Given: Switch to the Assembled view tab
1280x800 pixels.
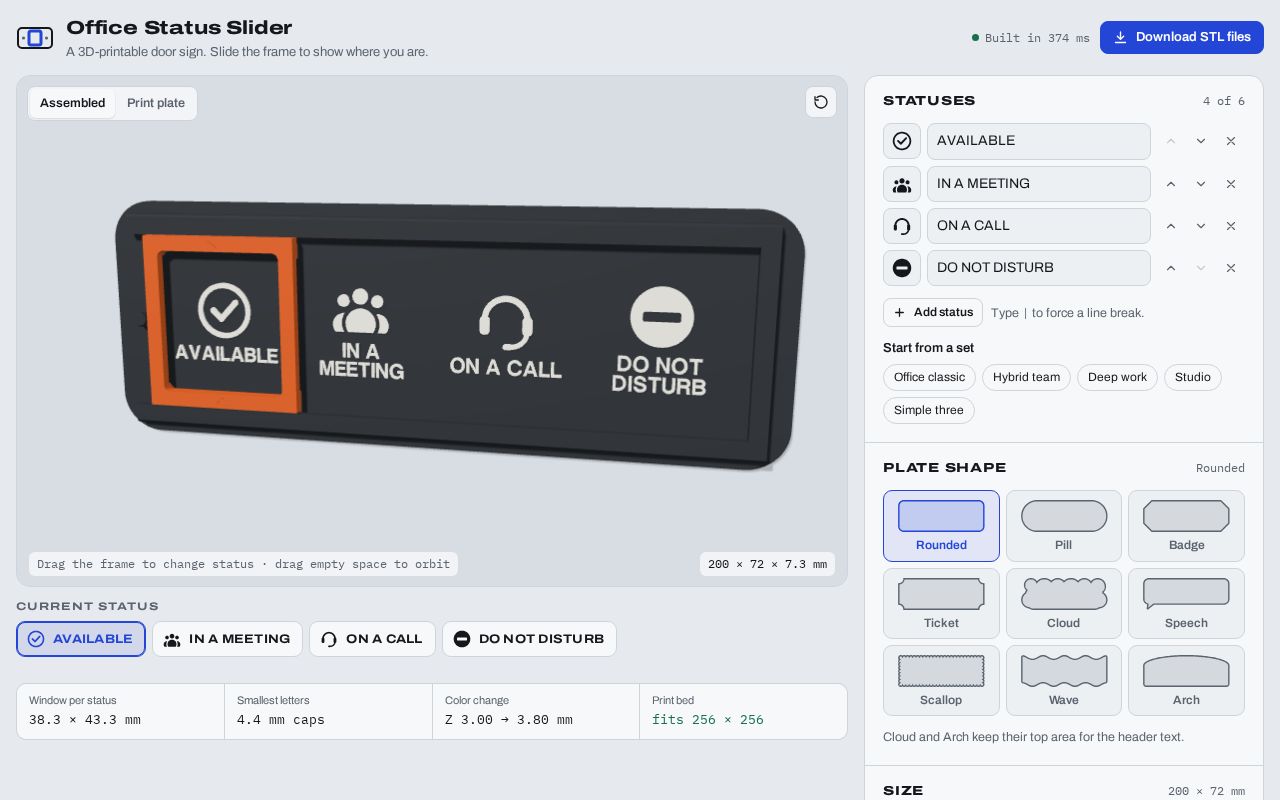Looking at the screenshot, I should [73, 103].
